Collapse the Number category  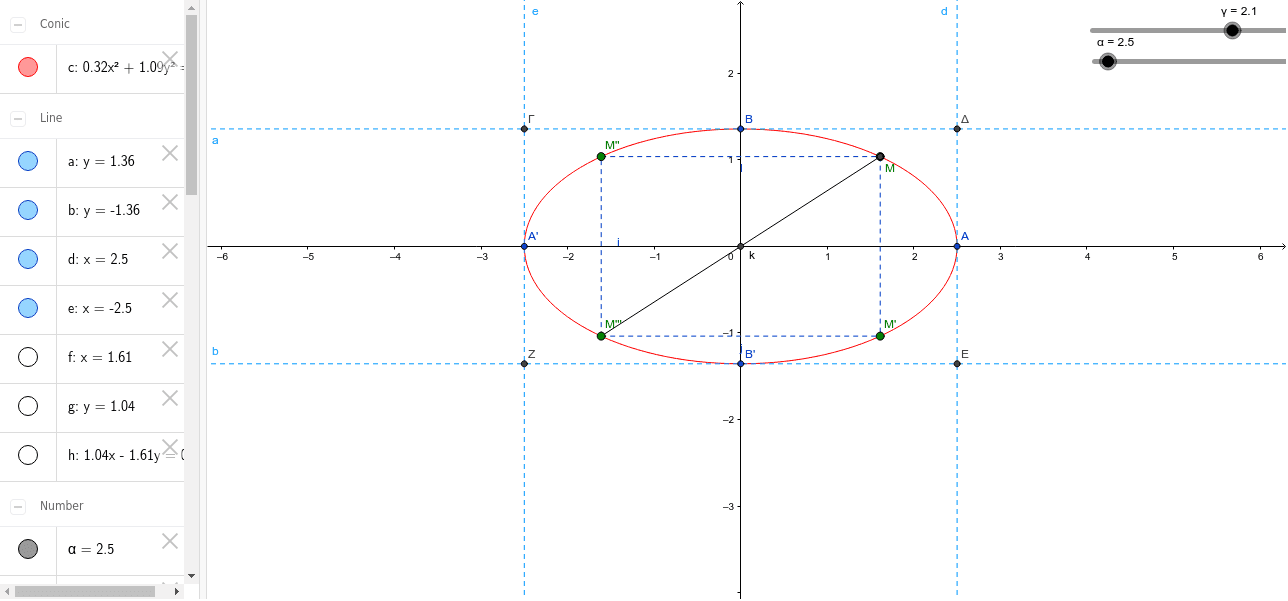(18, 506)
